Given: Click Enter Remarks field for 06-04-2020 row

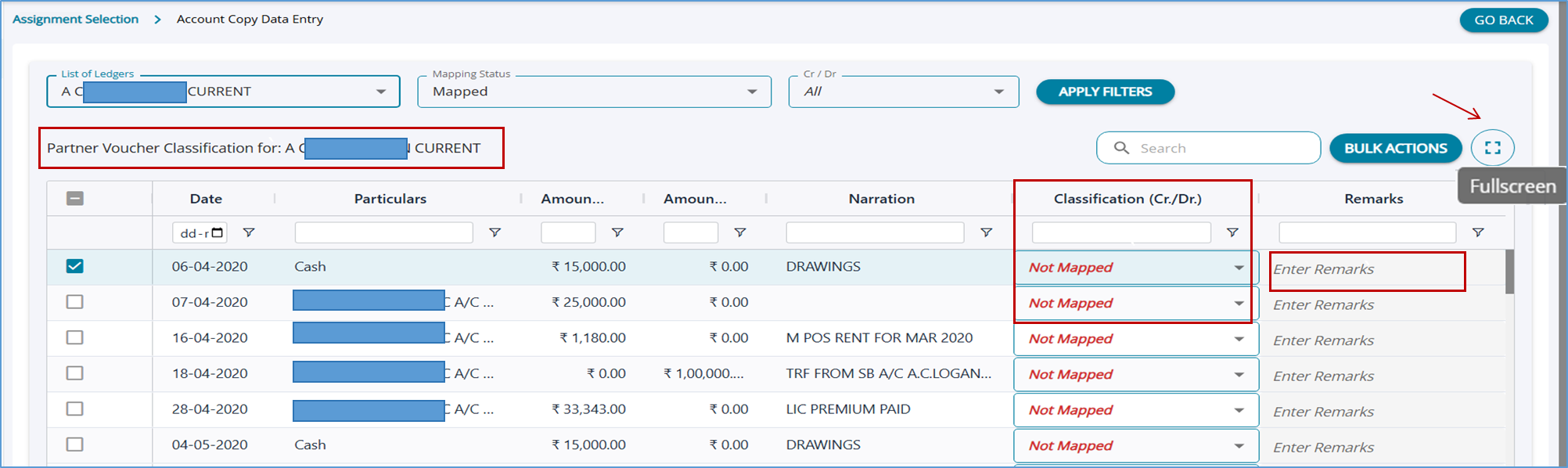Looking at the screenshot, I should coord(1365,269).
